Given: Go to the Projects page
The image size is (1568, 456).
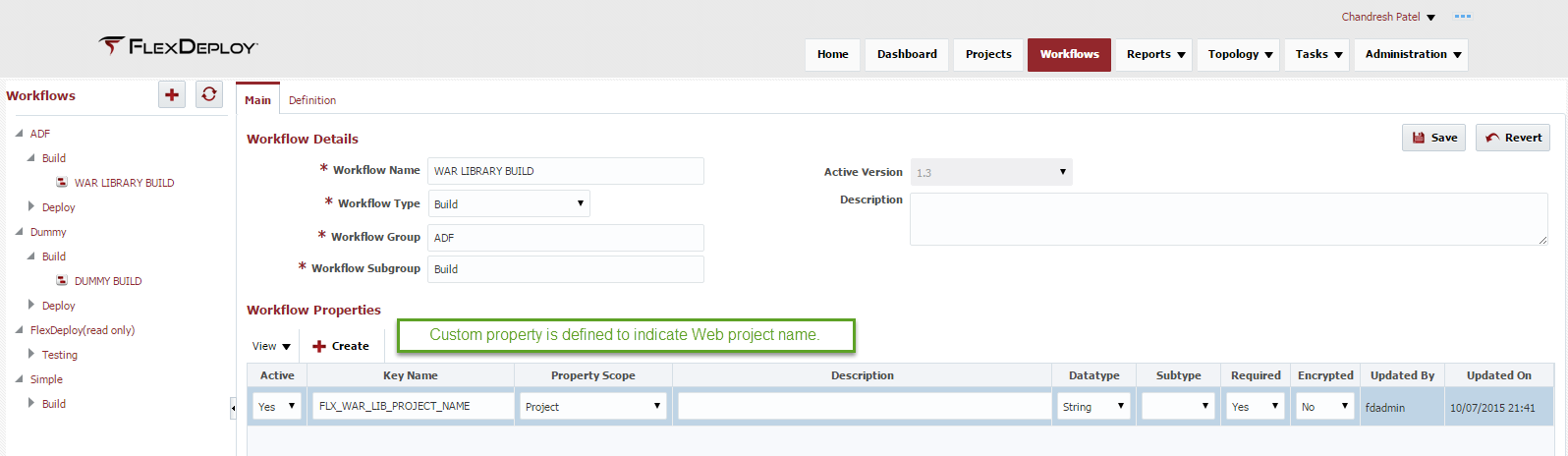Looking at the screenshot, I should click(x=988, y=55).
